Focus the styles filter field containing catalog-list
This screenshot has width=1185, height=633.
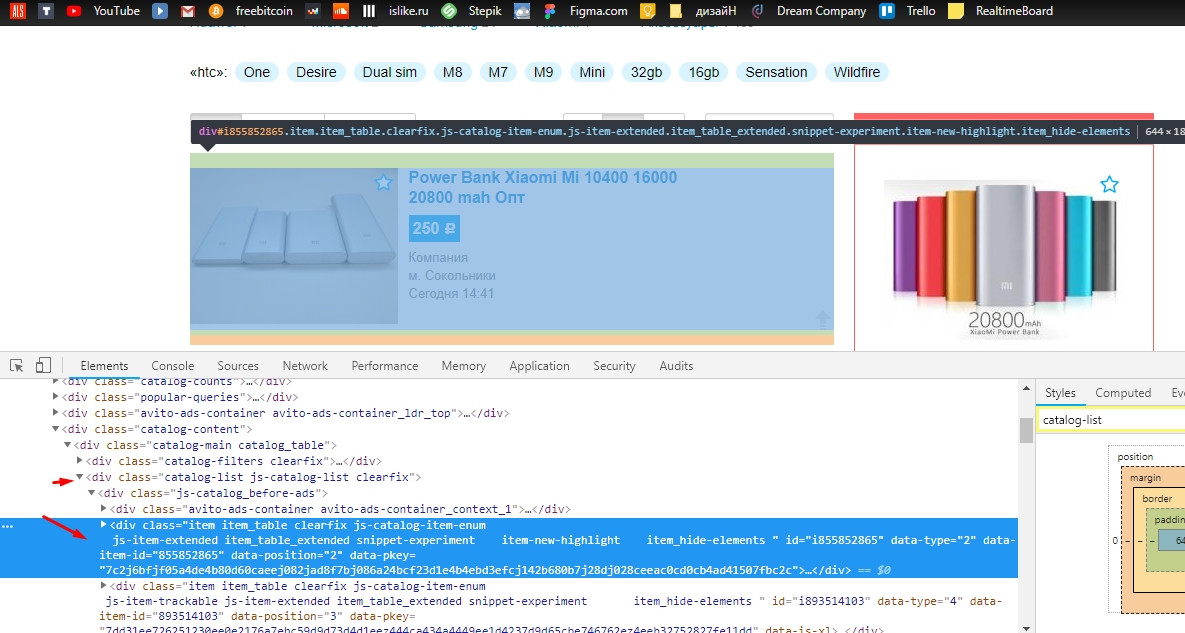(1111, 420)
